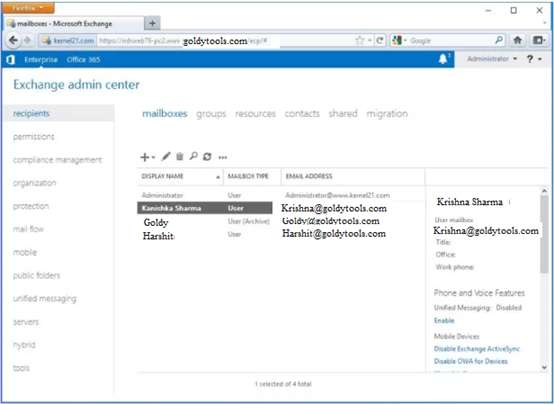Click the mailbox search magnifier icon
This screenshot has width=554, height=404.
coord(193,156)
